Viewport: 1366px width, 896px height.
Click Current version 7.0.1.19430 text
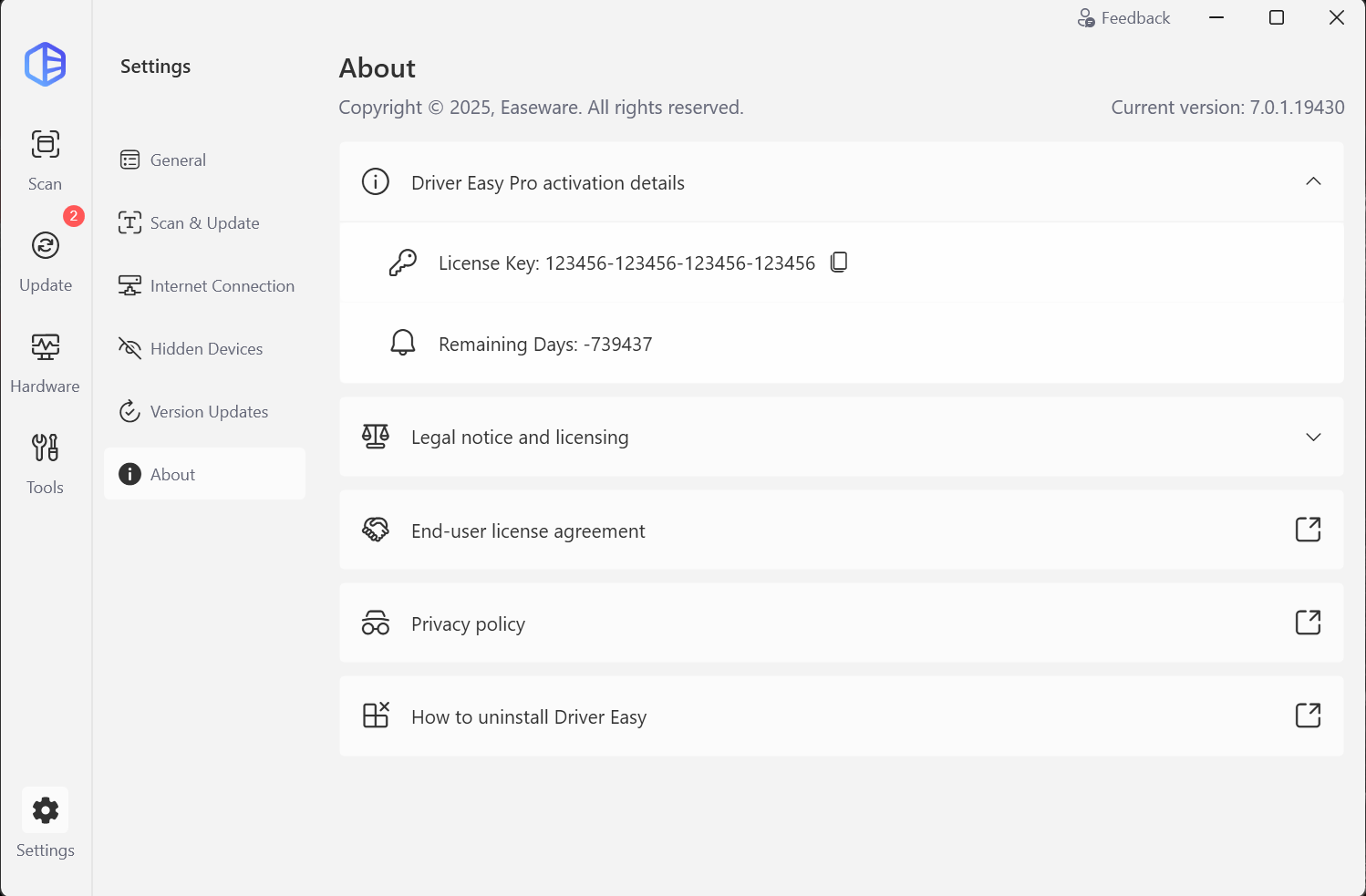pos(1227,108)
